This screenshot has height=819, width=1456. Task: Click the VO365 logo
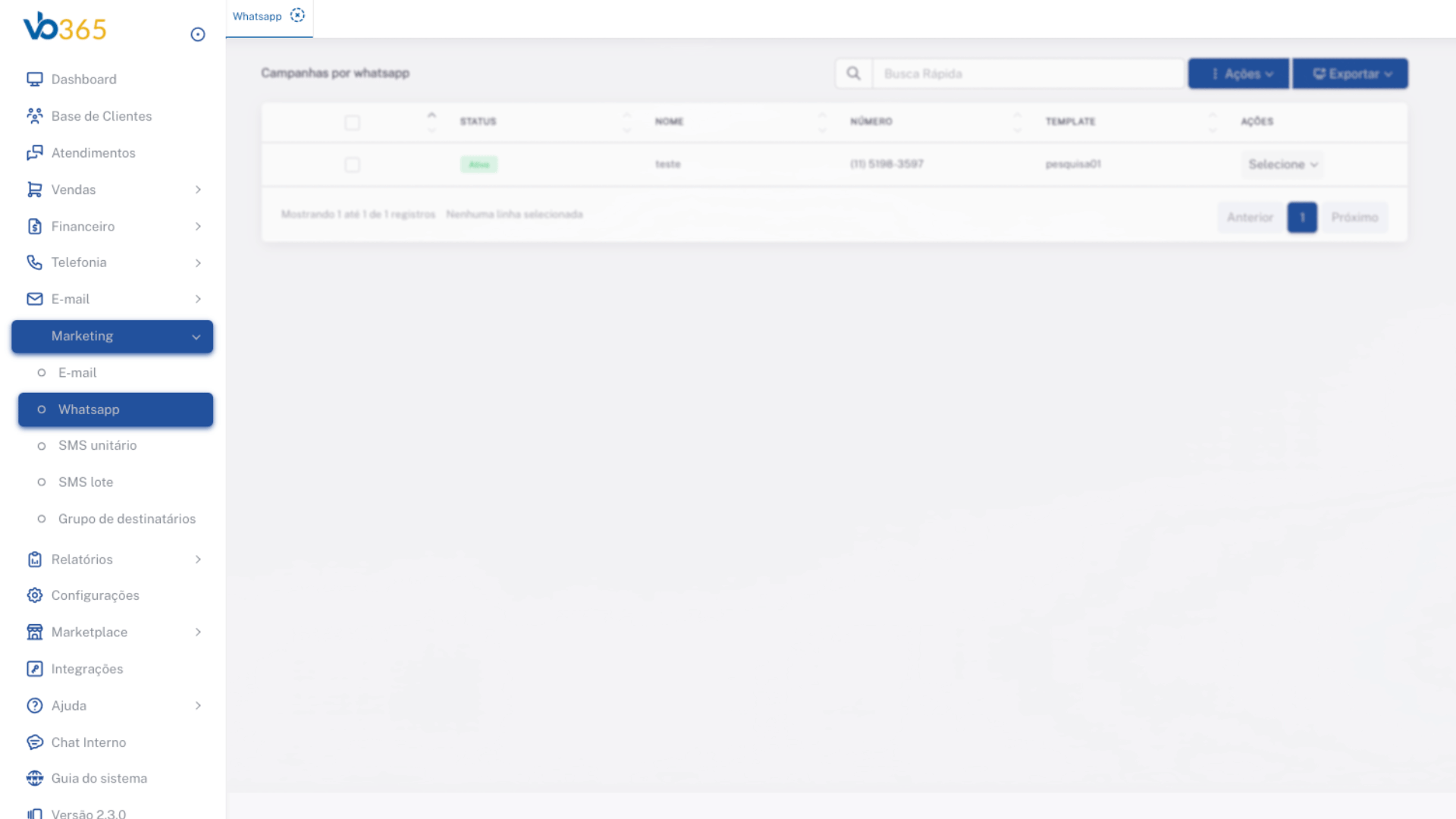point(65,28)
